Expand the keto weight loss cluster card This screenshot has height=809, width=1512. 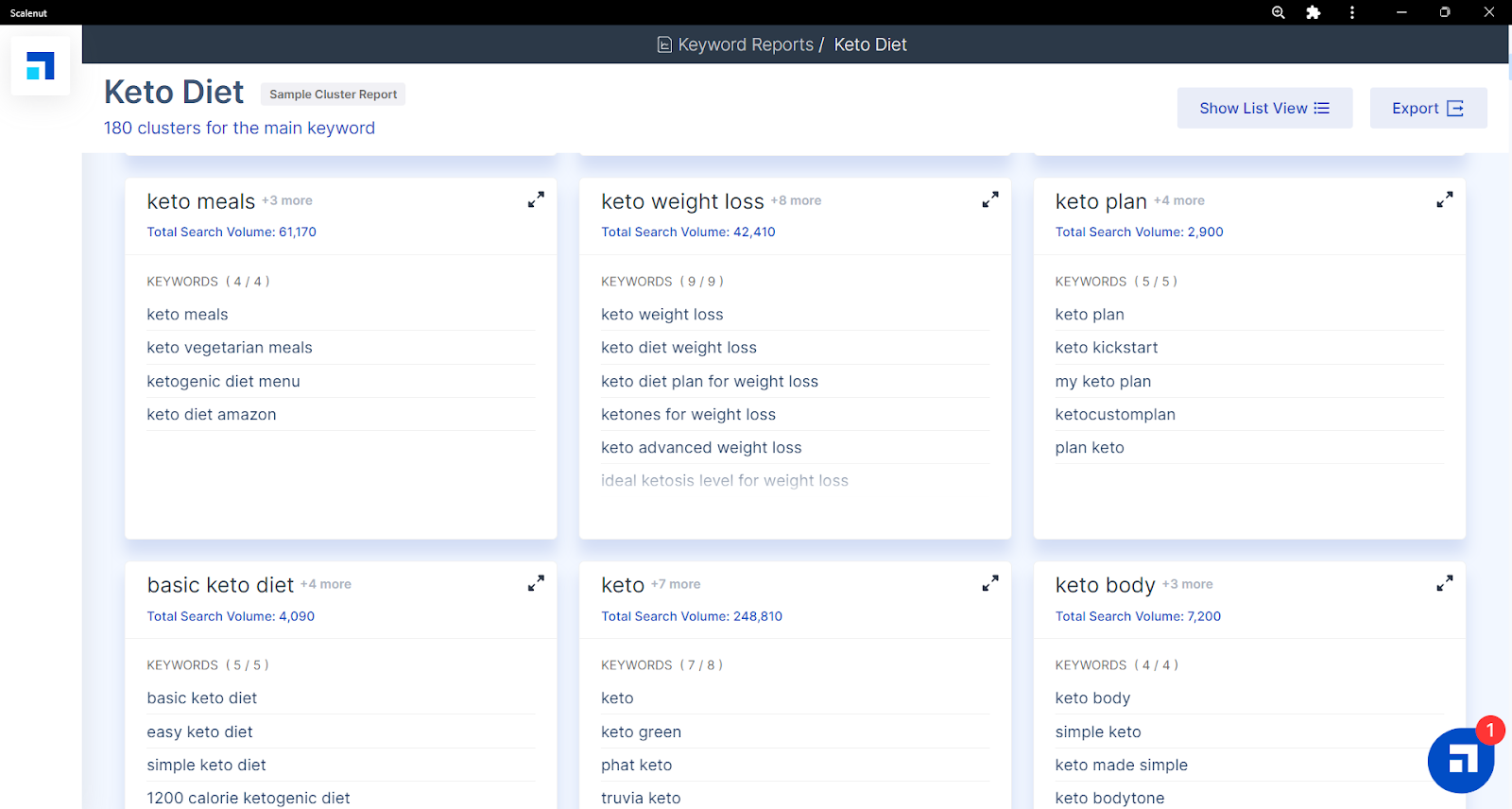pyautogui.click(x=989, y=200)
